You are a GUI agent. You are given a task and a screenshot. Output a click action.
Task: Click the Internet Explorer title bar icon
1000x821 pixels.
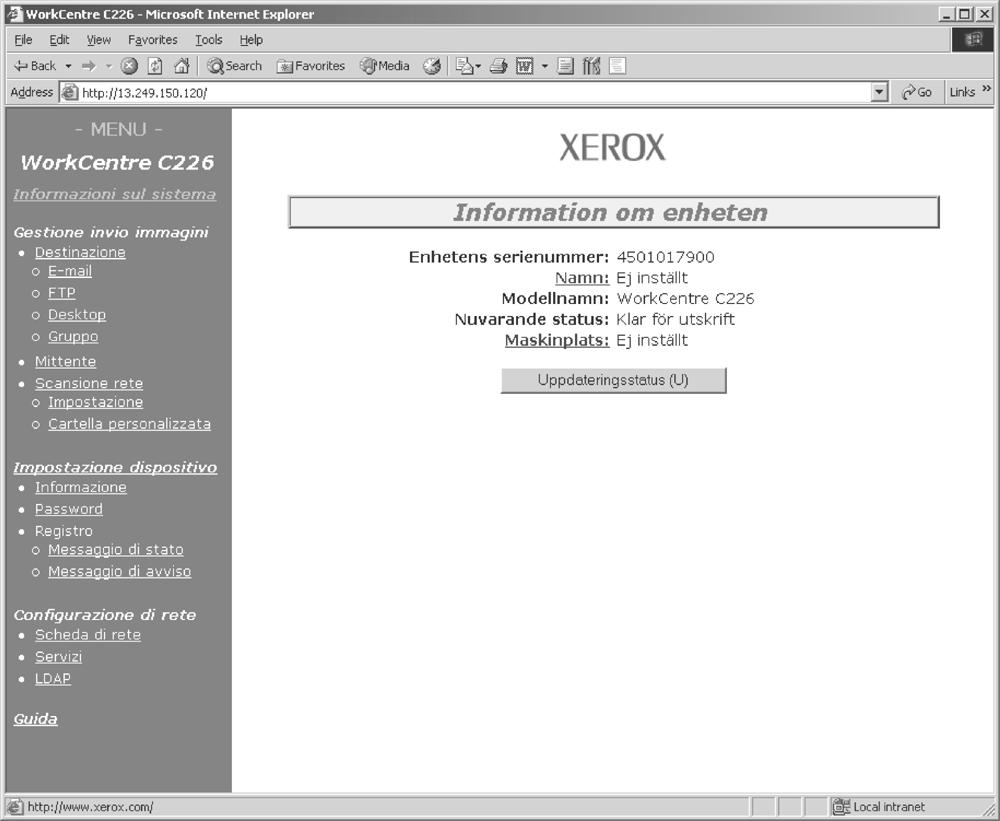(15, 14)
